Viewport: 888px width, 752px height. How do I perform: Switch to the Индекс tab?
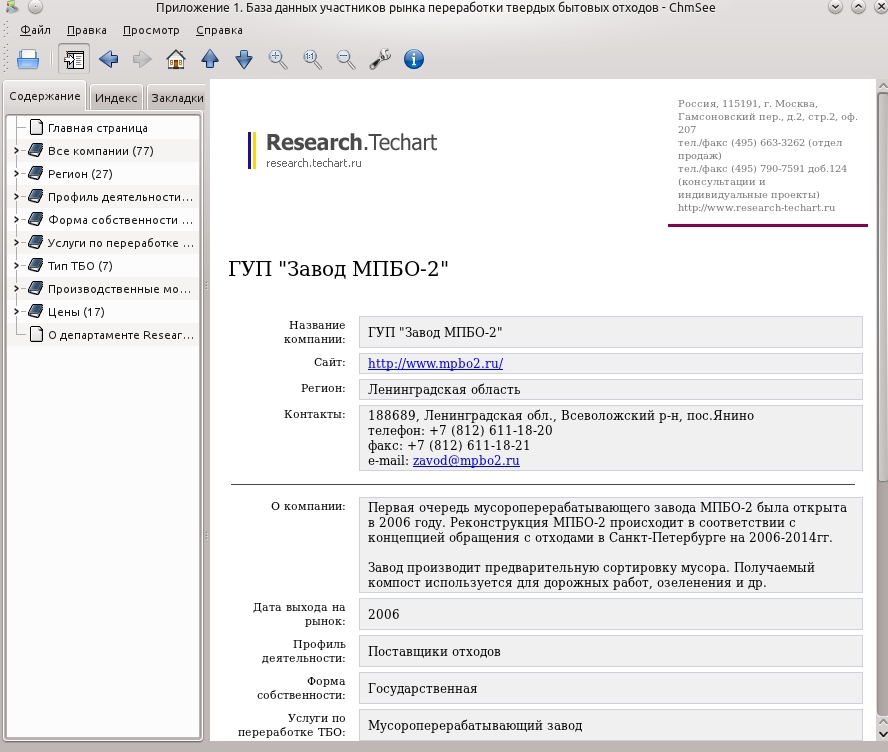[x=116, y=98]
